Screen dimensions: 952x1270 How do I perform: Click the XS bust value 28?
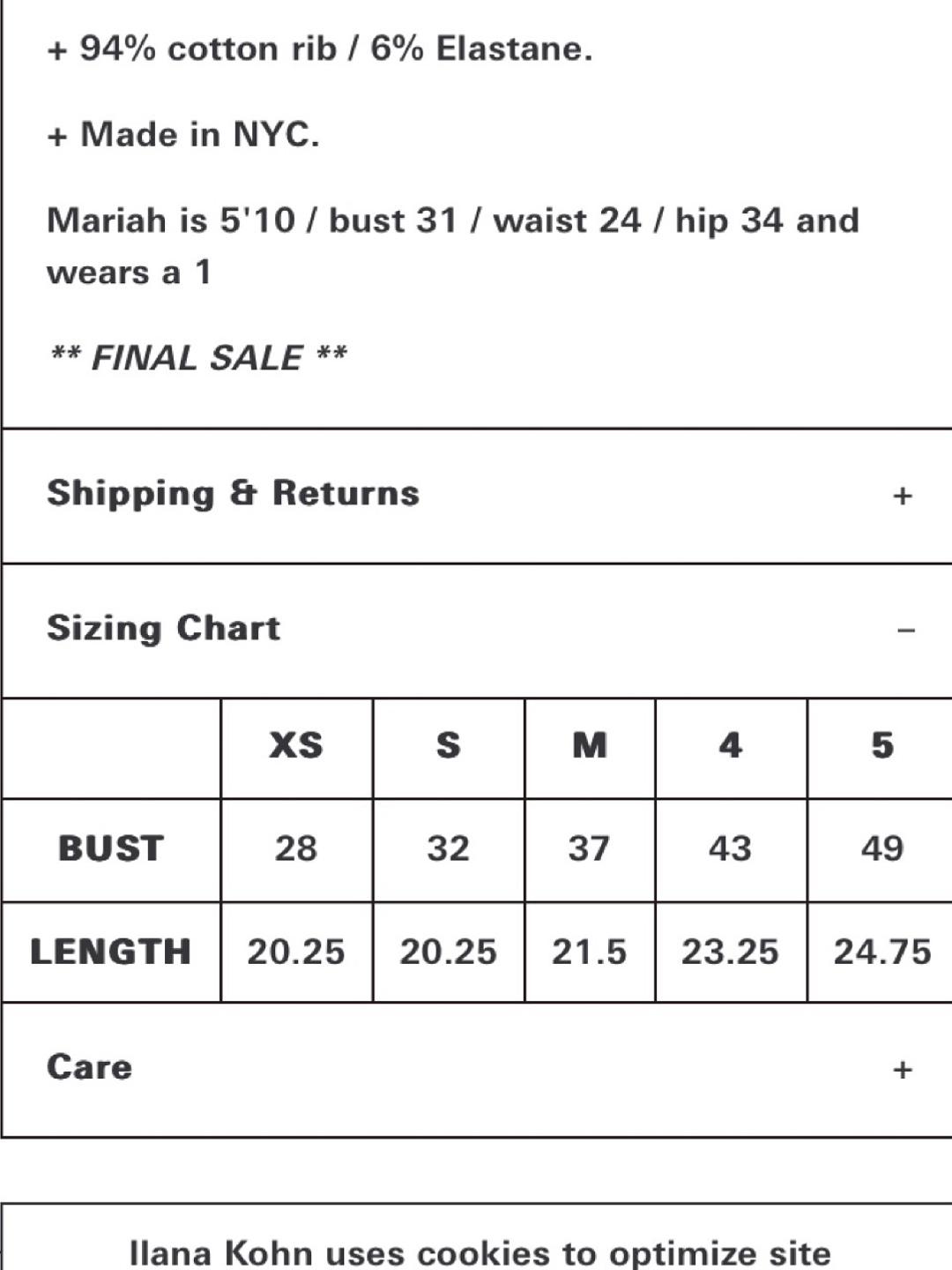point(296,848)
